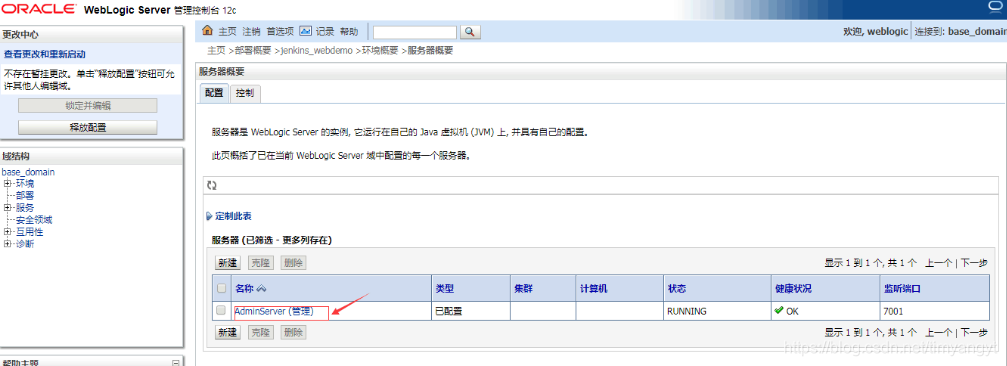Image resolution: width=1007 pixels, height=366 pixels.
Task: Select 安全领域 in domain tree
Action: 34,220
